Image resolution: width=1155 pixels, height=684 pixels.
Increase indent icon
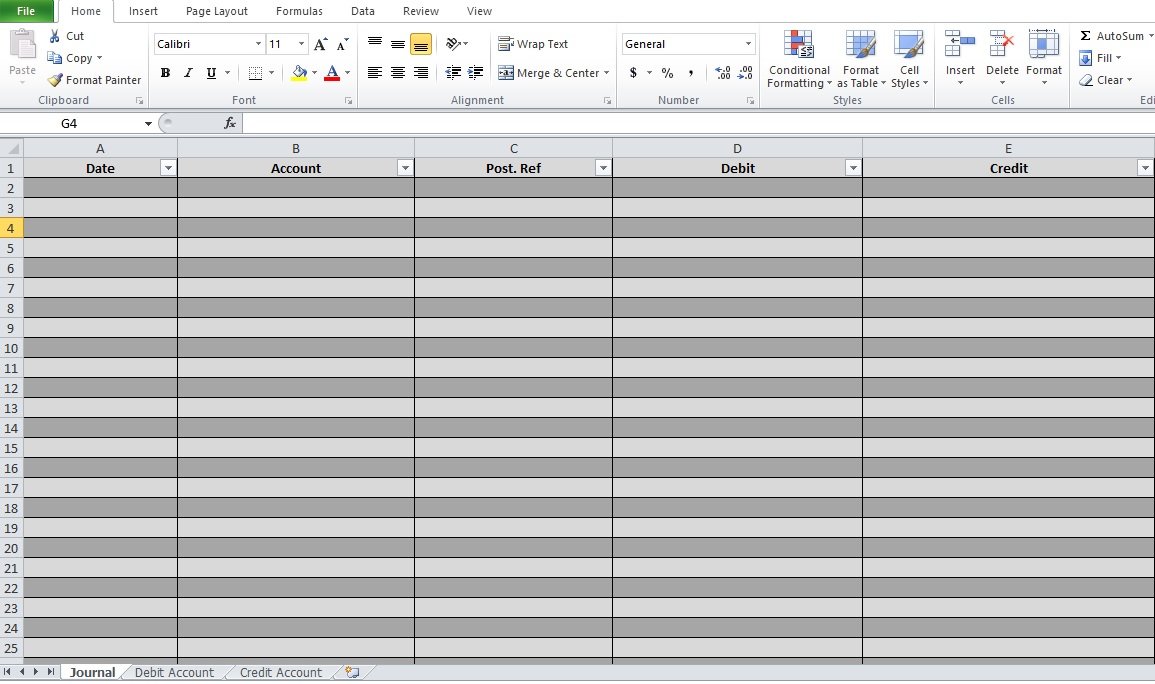[476, 73]
